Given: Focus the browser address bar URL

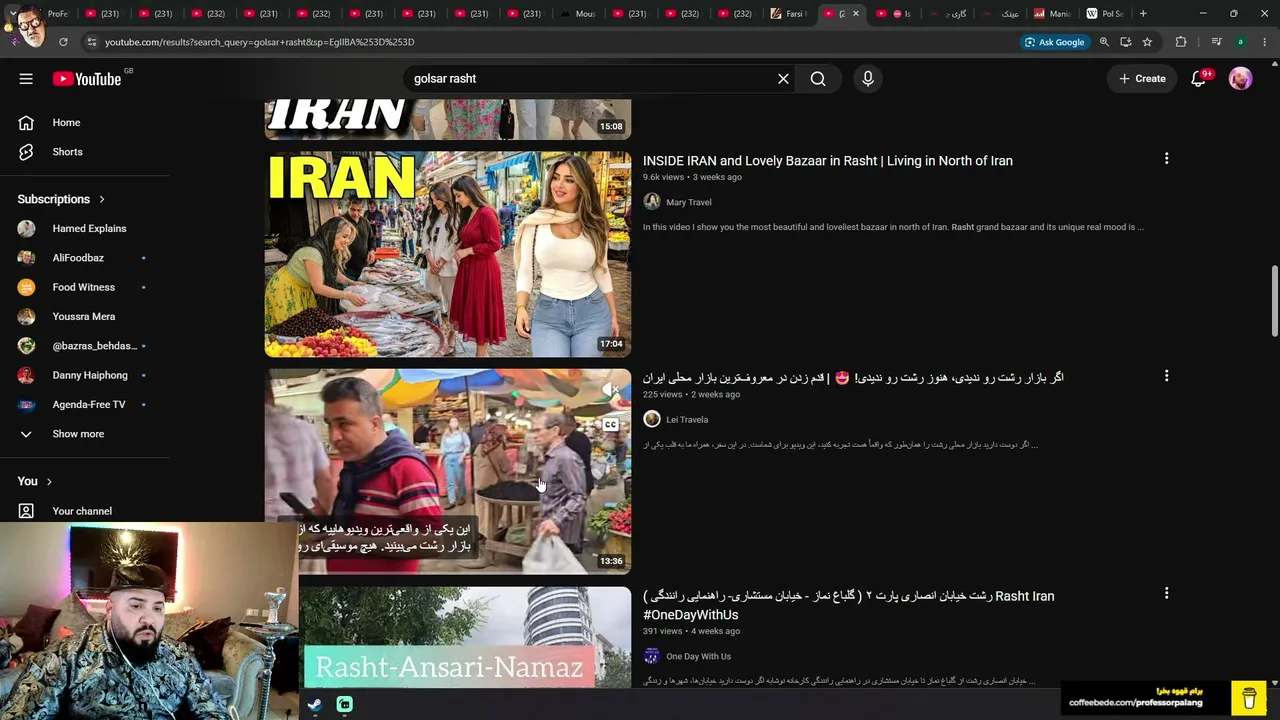Looking at the screenshot, I should (x=259, y=42).
